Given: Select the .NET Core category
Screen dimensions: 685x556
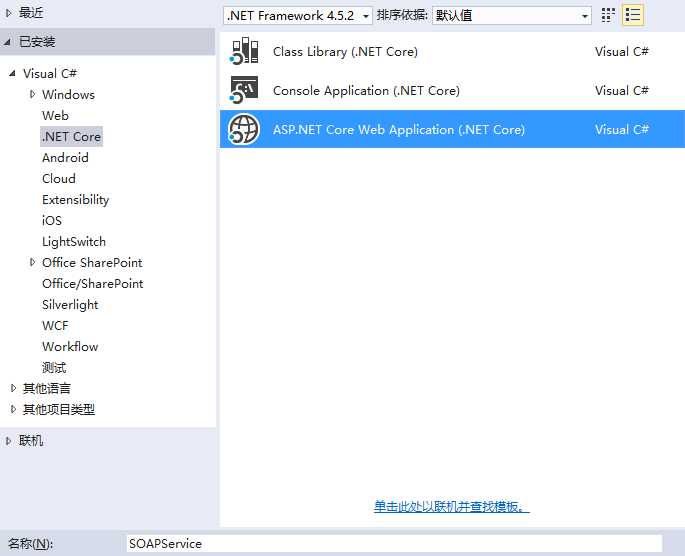Looking at the screenshot, I should [71, 136].
